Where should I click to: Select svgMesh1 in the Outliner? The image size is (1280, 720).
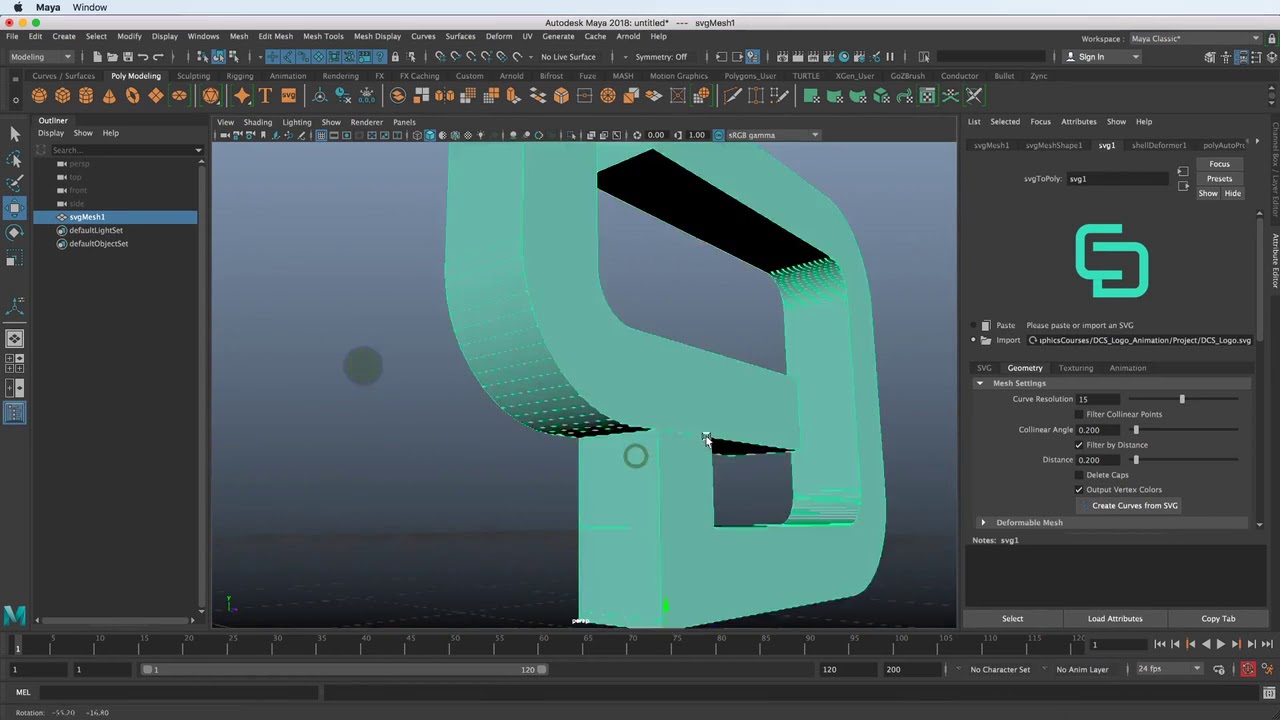coord(115,217)
